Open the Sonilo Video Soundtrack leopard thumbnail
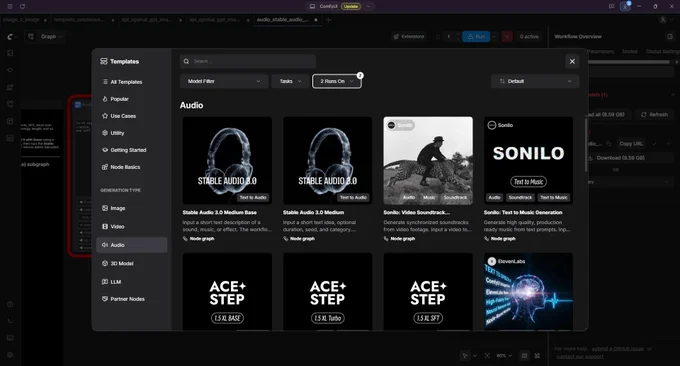 [x=428, y=160]
